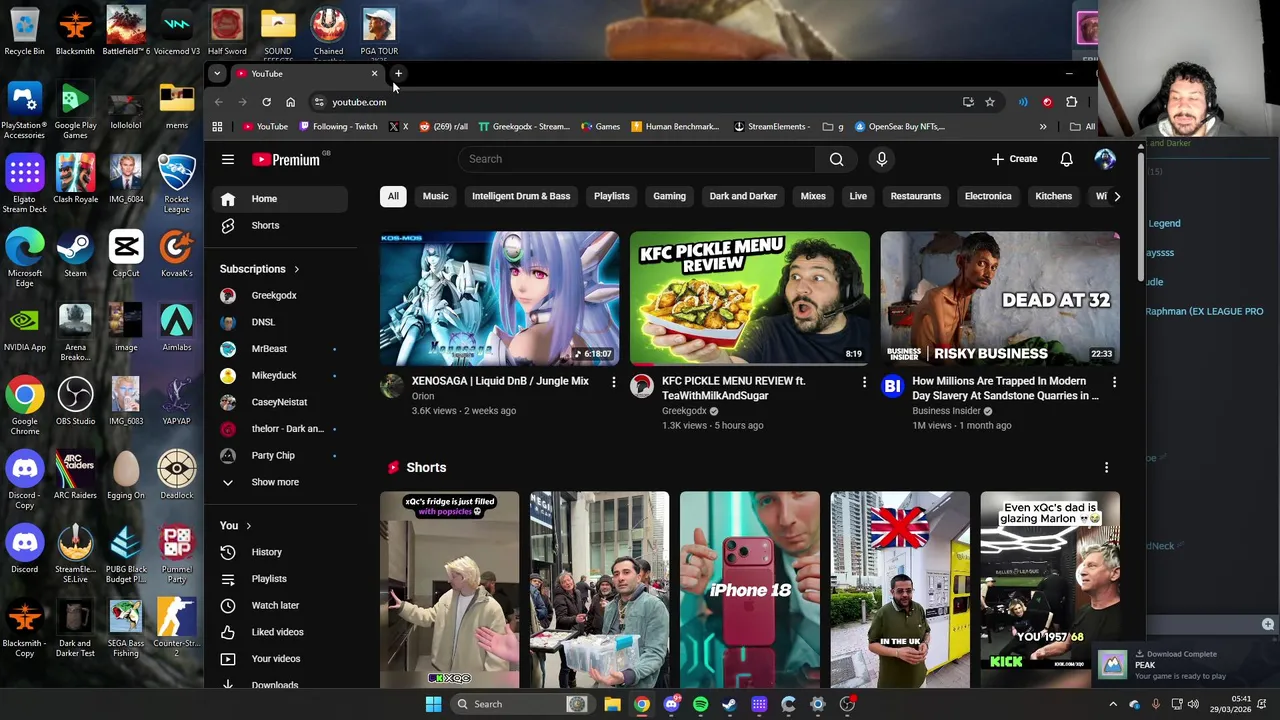
Task: Open YouTube notifications bell
Action: pos(1066,159)
